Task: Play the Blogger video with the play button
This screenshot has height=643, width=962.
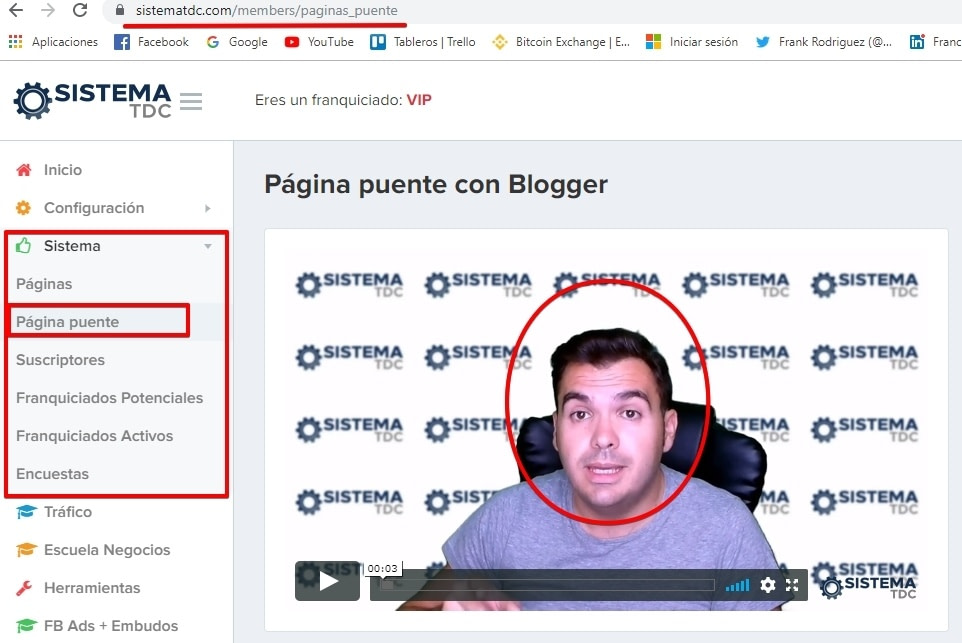Action: click(x=328, y=581)
